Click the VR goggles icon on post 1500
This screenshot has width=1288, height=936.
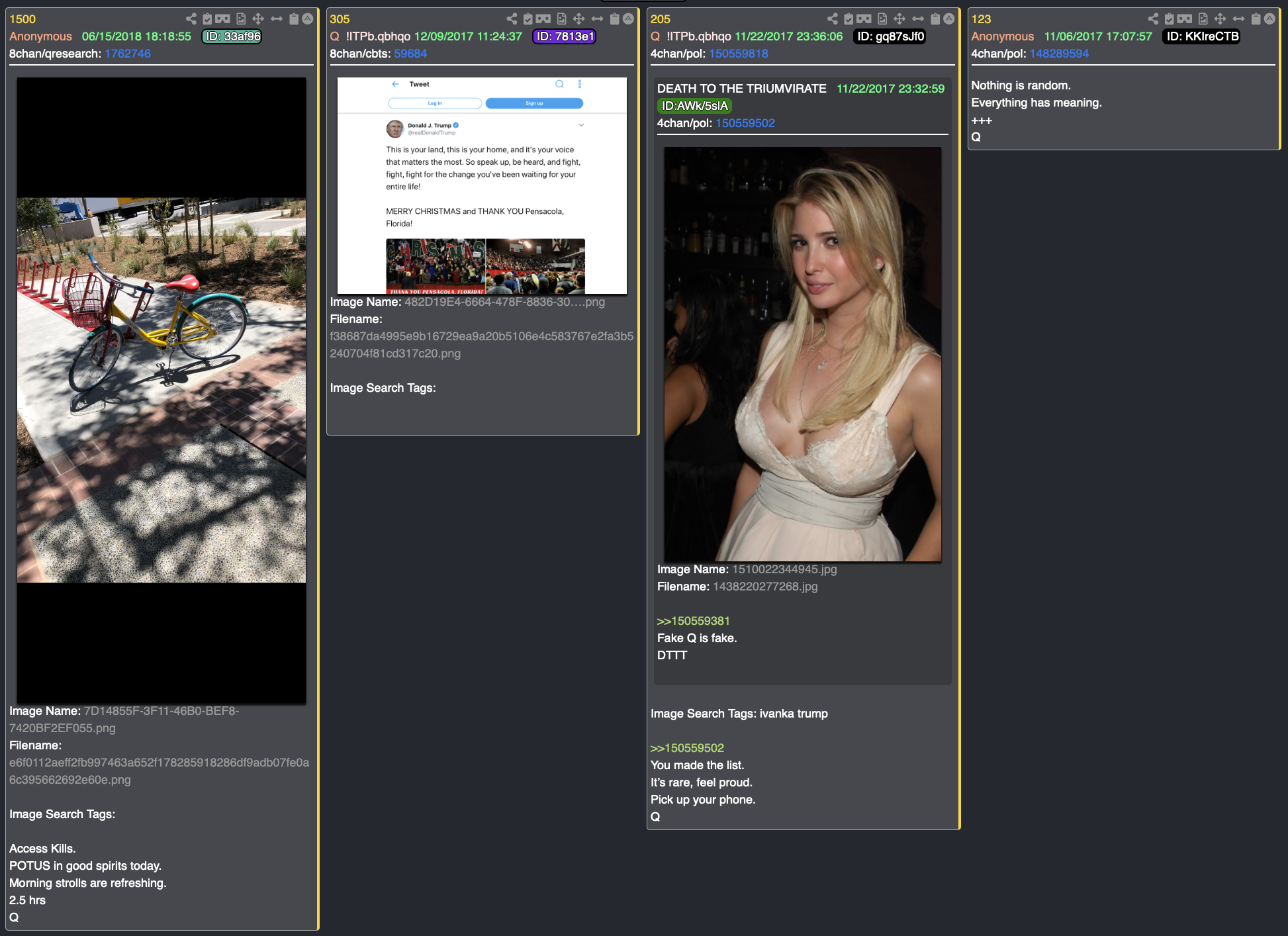pos(223,19)
